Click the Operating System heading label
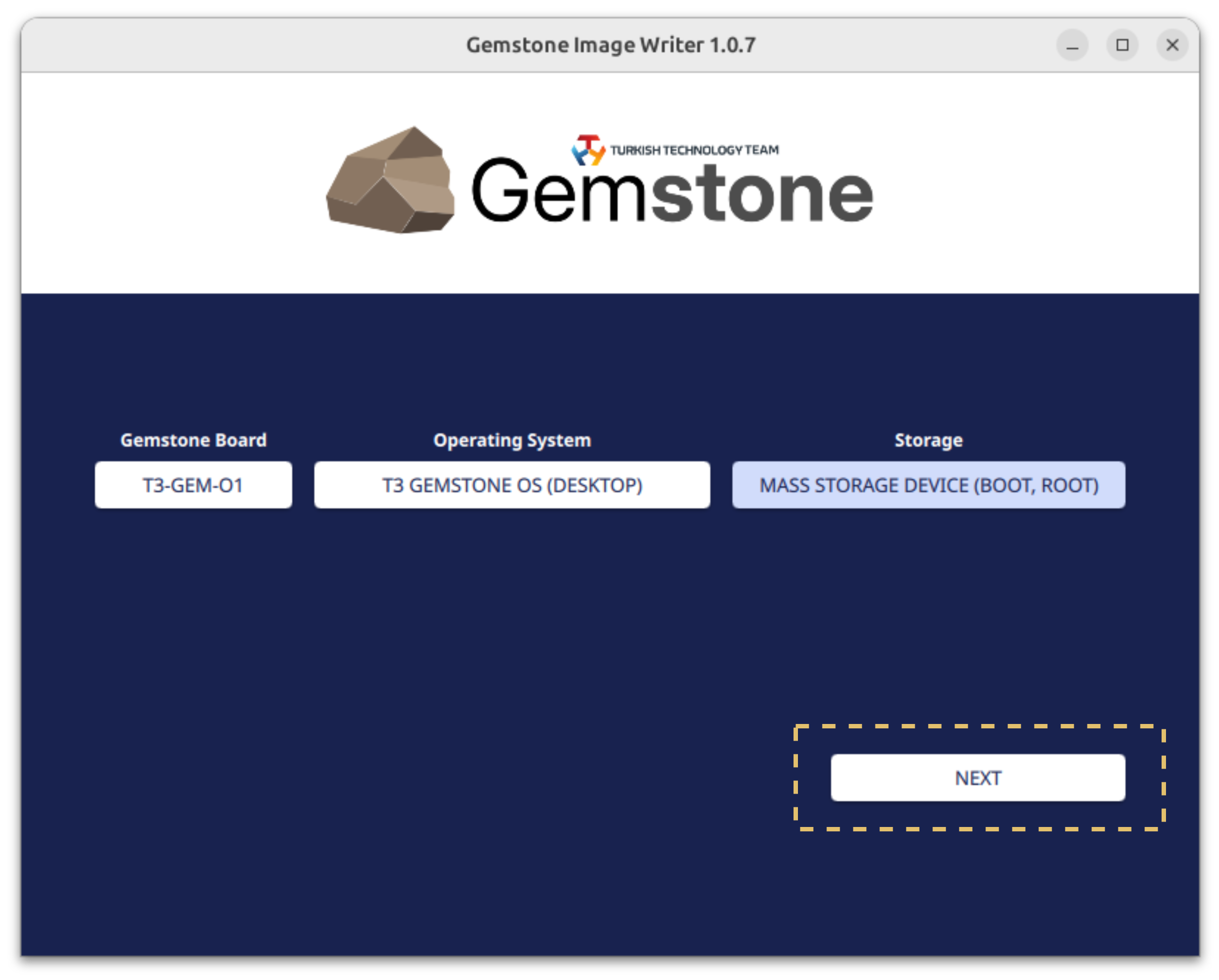The width and height of the screenshot is (1219, 980). tap(512, 440)
